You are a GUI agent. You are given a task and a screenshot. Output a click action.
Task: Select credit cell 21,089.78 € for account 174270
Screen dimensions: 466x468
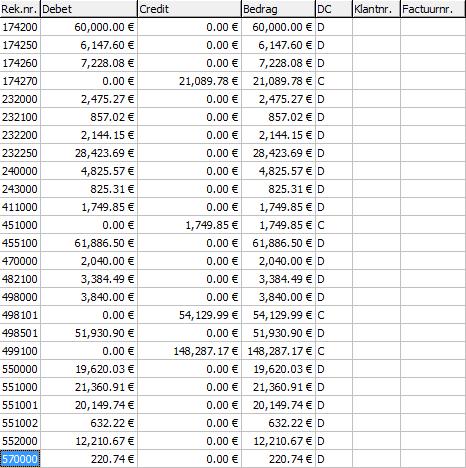[189, 81]
